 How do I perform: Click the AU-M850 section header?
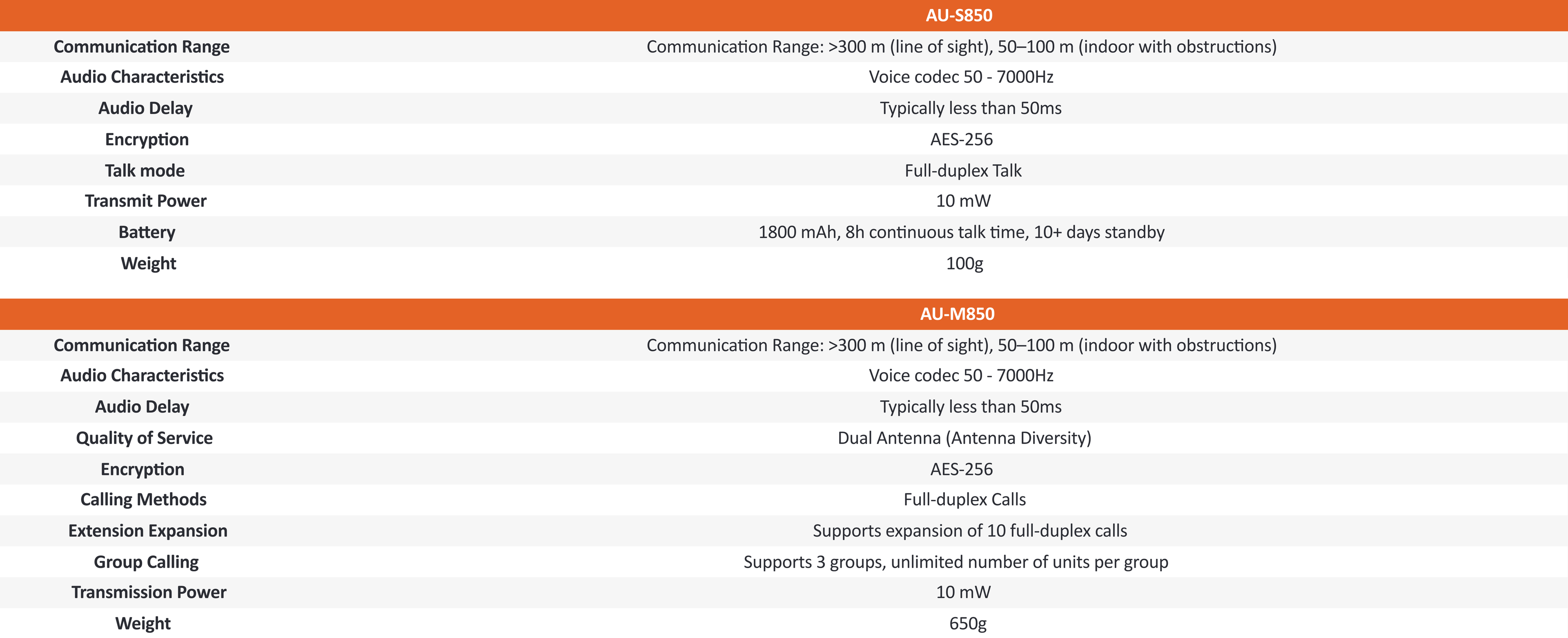957,314
